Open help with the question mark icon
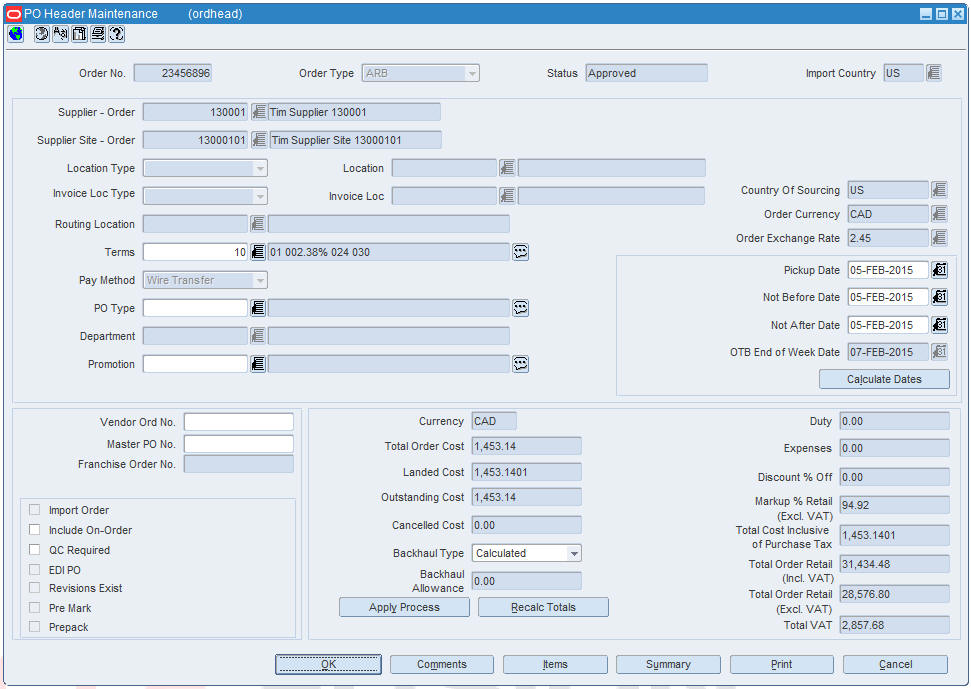 click(117, 34)
